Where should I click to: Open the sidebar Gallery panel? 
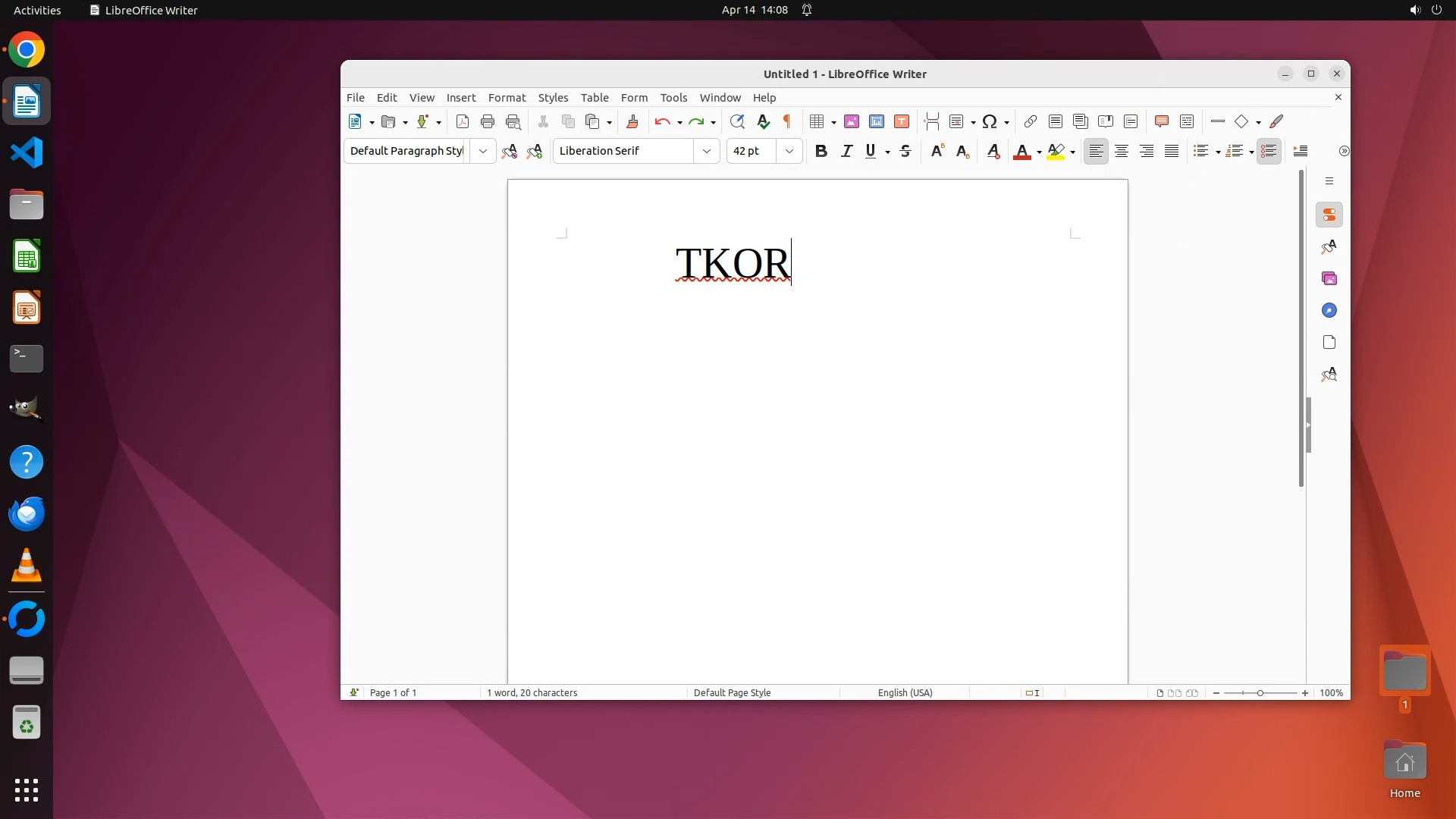tap(1329, 278)
